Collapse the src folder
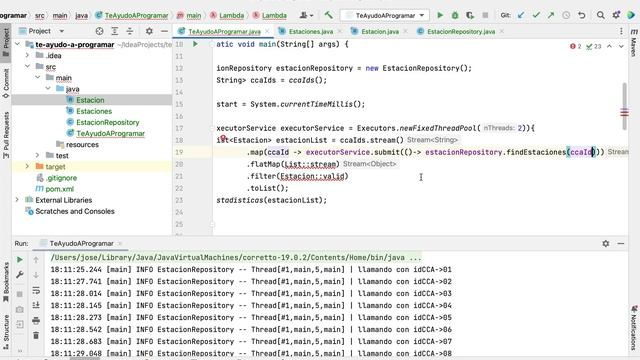Viewport: 640px width, 360px height. [27, 66]
